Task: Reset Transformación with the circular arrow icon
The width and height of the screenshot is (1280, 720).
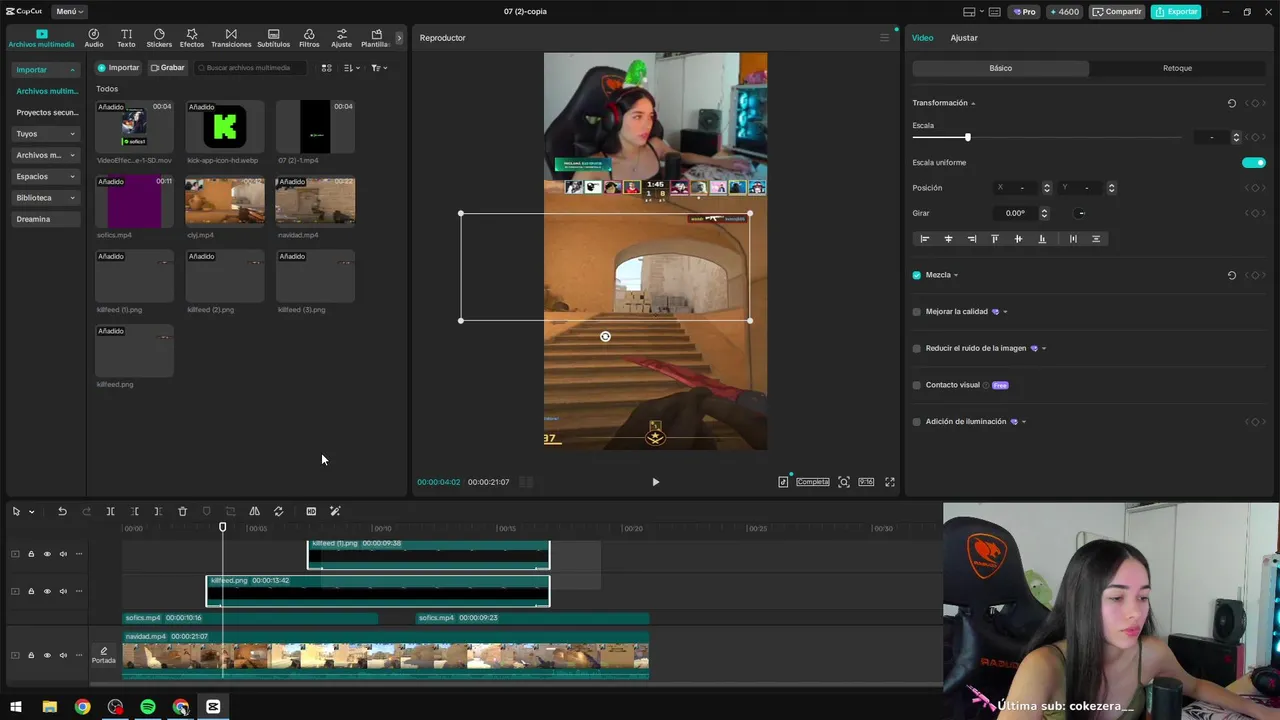Action: tap(1232, 103)
